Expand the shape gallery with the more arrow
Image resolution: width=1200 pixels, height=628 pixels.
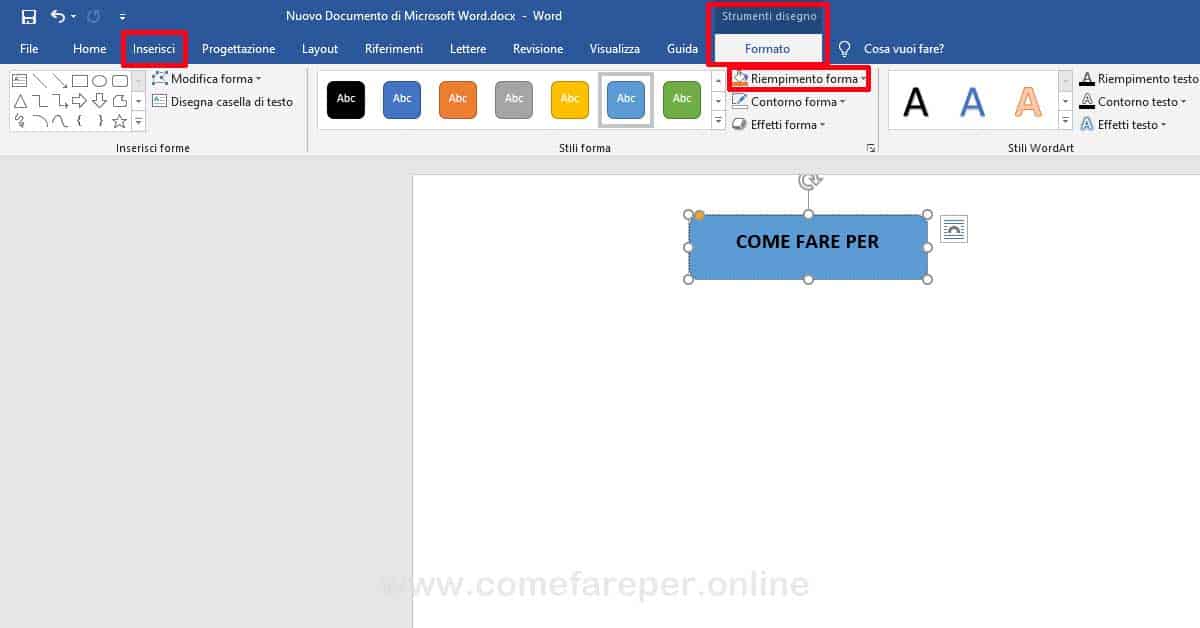(x=138, y=122)
